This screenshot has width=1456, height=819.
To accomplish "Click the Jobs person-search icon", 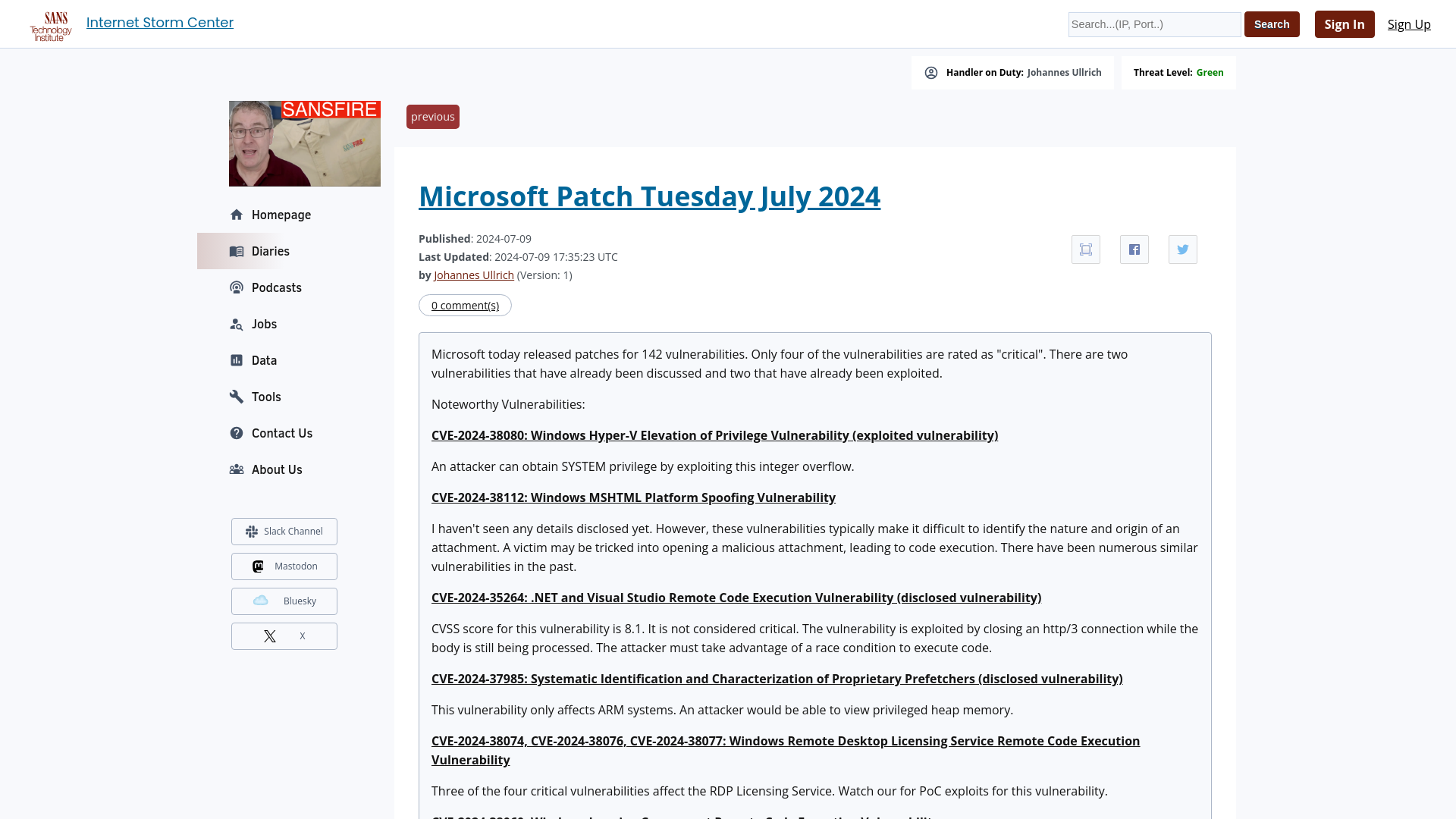I will pyautogui.click(x=237, y=324).
